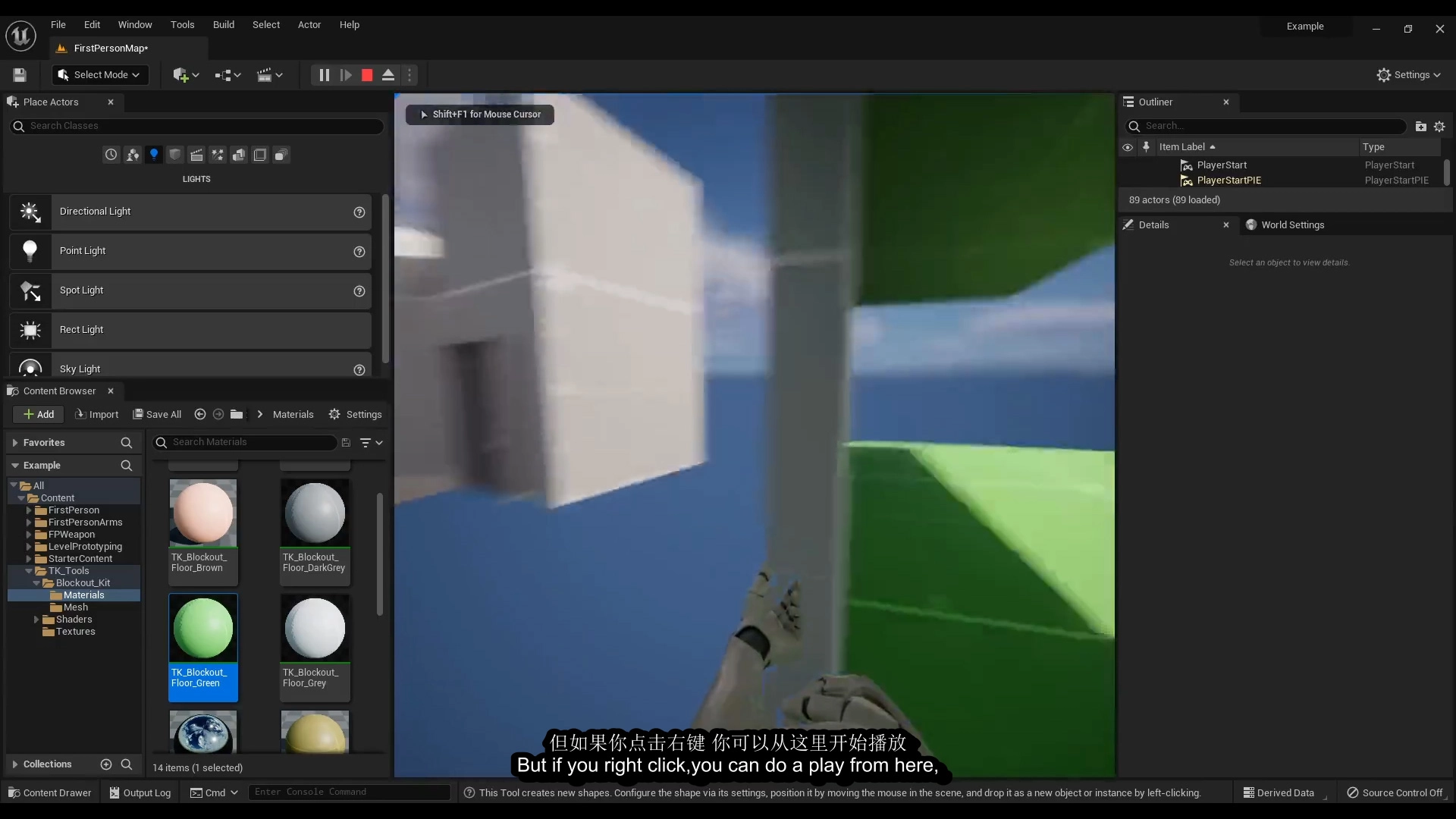
Task: Open Source Control Off status
Action: pyautogui.click(x=1395, y=792)
